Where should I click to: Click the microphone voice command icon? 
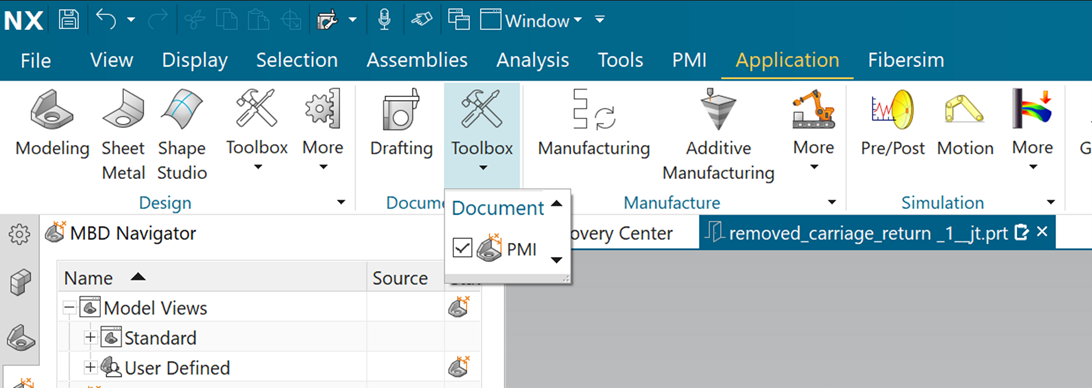click(384, 20)
